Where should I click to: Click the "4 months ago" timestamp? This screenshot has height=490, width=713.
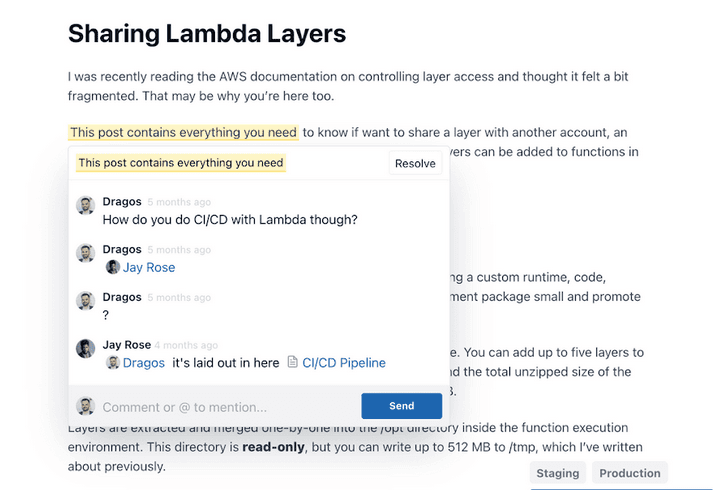(x=186, y=345)
